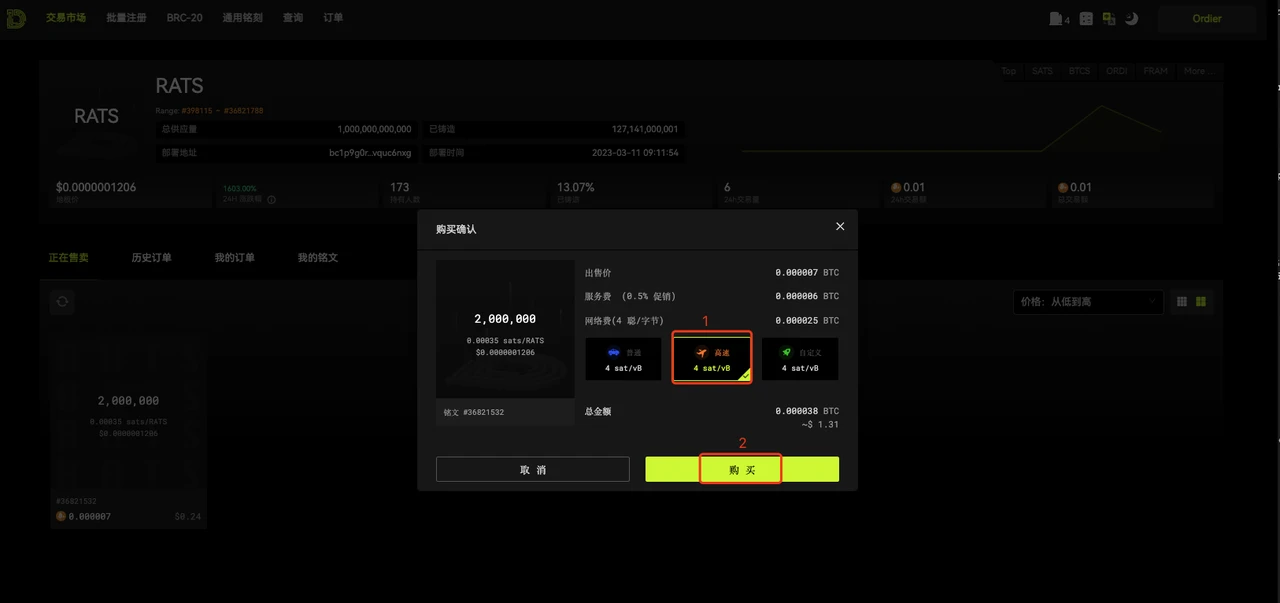Click the sale price value 0.000007 BTC
1280x603 pixels.
(x=807, y=273)
